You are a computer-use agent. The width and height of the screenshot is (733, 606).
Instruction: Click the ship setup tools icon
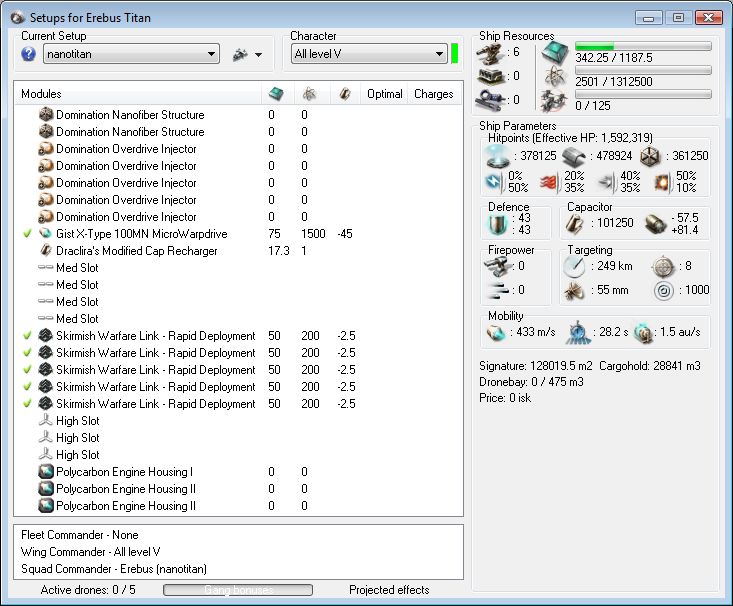[240, 55]
